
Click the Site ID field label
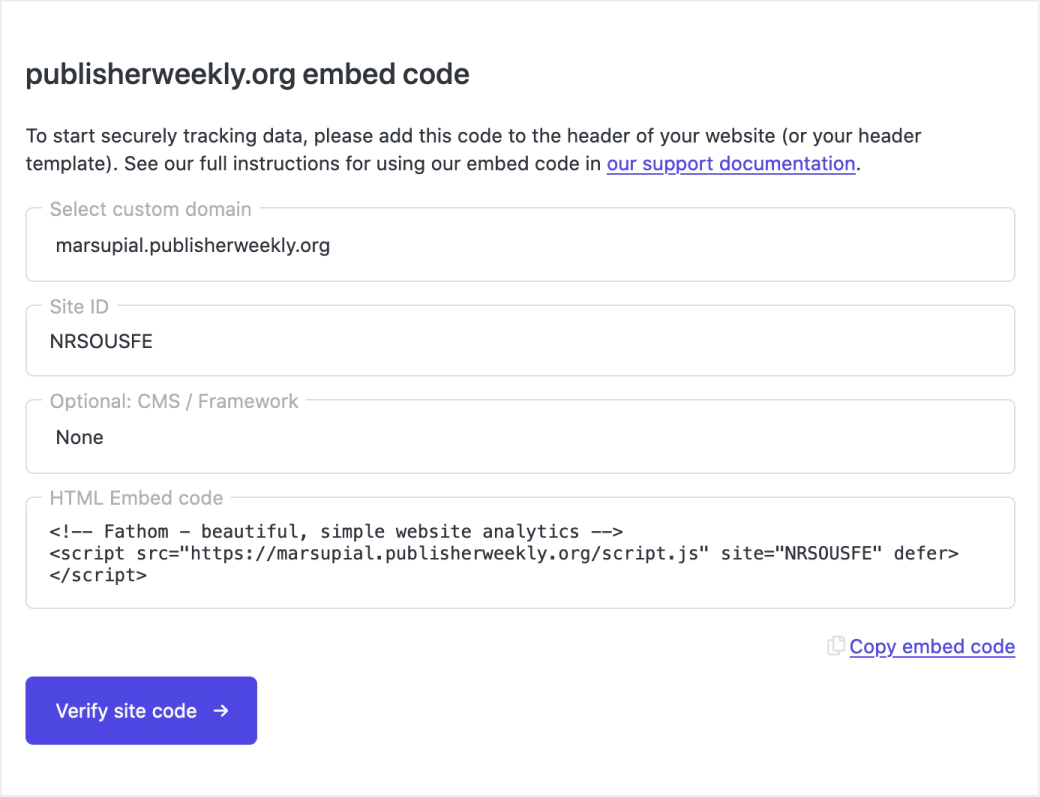pos(79,306)
